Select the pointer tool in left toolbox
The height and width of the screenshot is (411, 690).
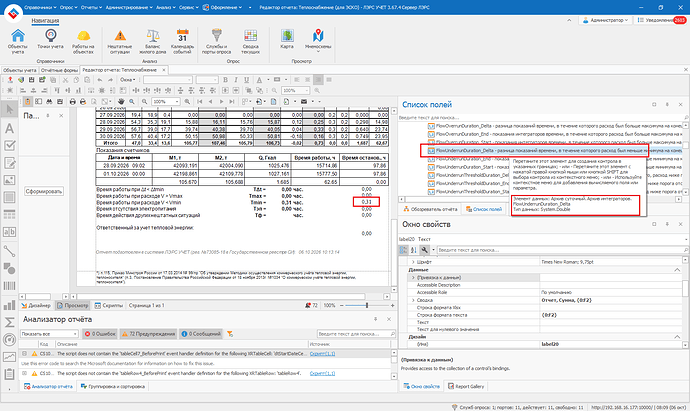[9, 110]
